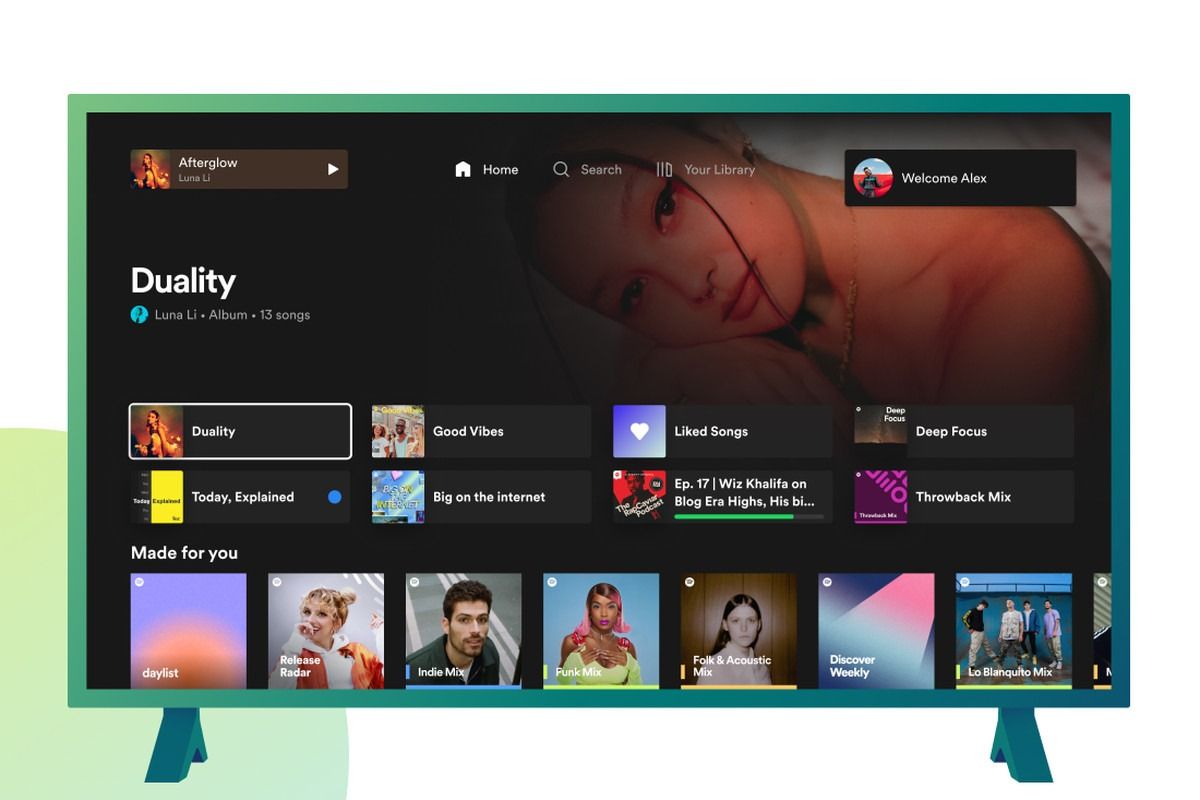
Task: Switch to the Home tab
Action: point(489,169)
